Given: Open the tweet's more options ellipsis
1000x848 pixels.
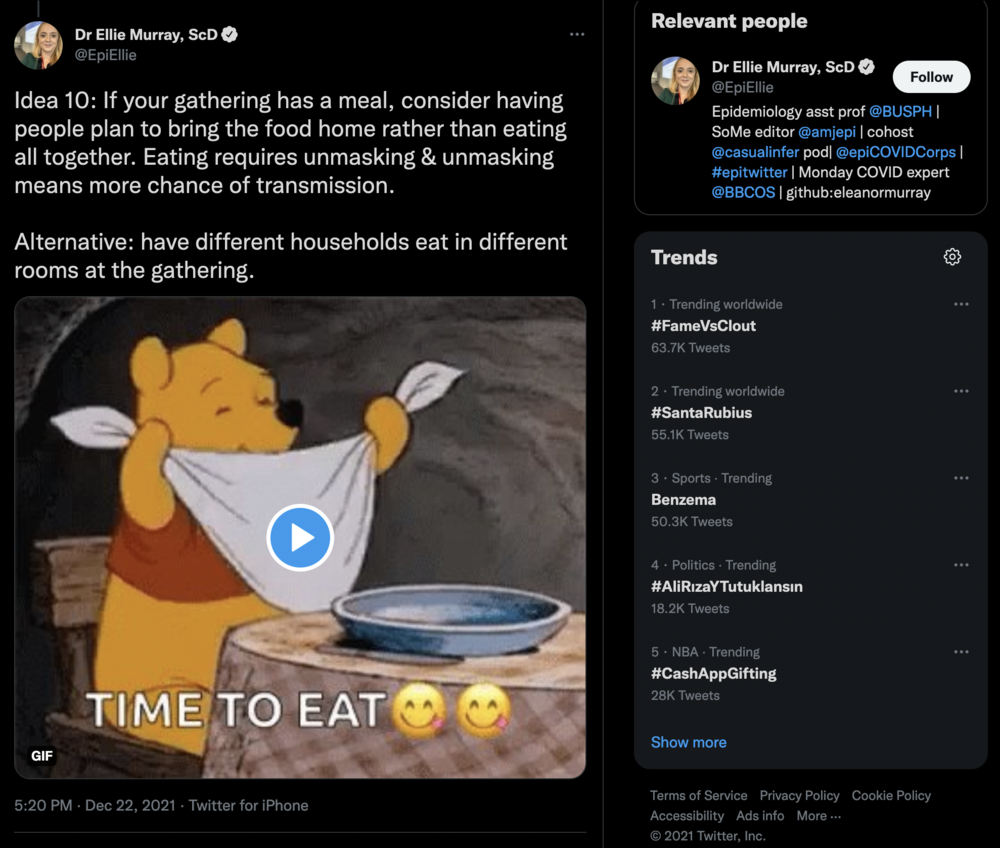Looking at the screenshot, I should (577, 33).
